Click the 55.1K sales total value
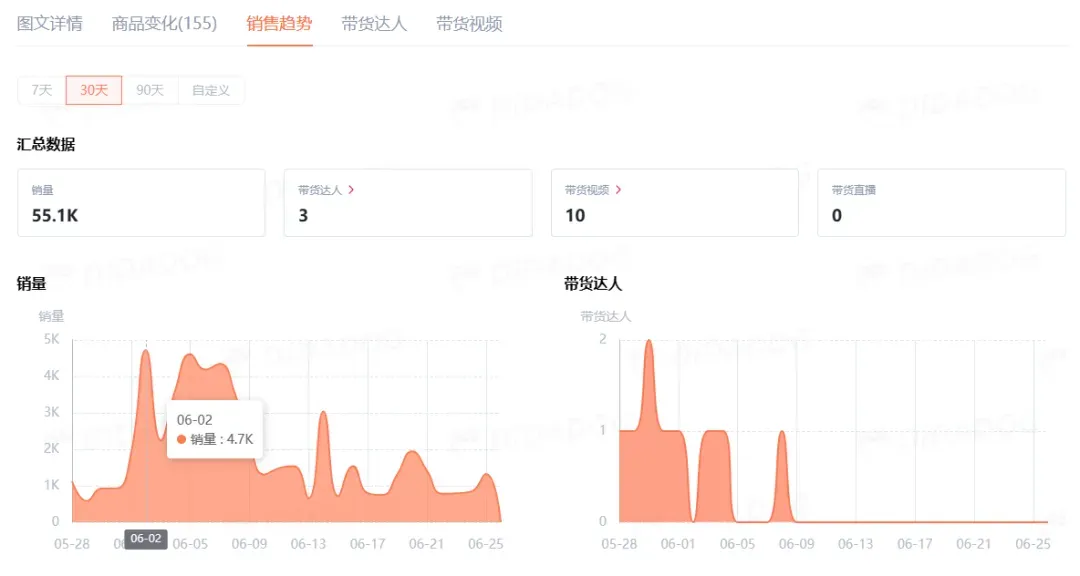Image resolution: width=1080 pixels, height=576 pixels. 55,215
